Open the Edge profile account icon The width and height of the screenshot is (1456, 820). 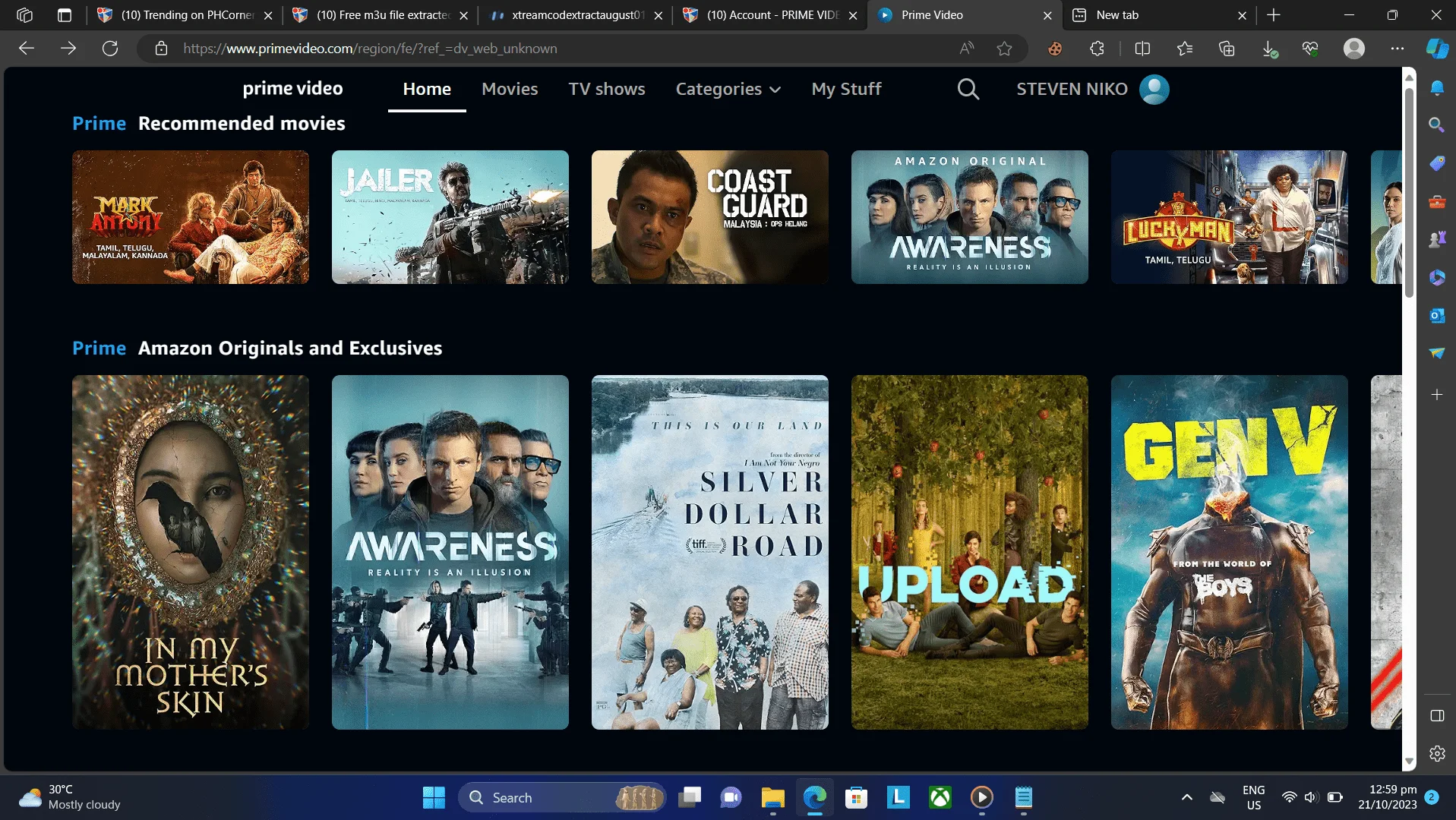1354,49
